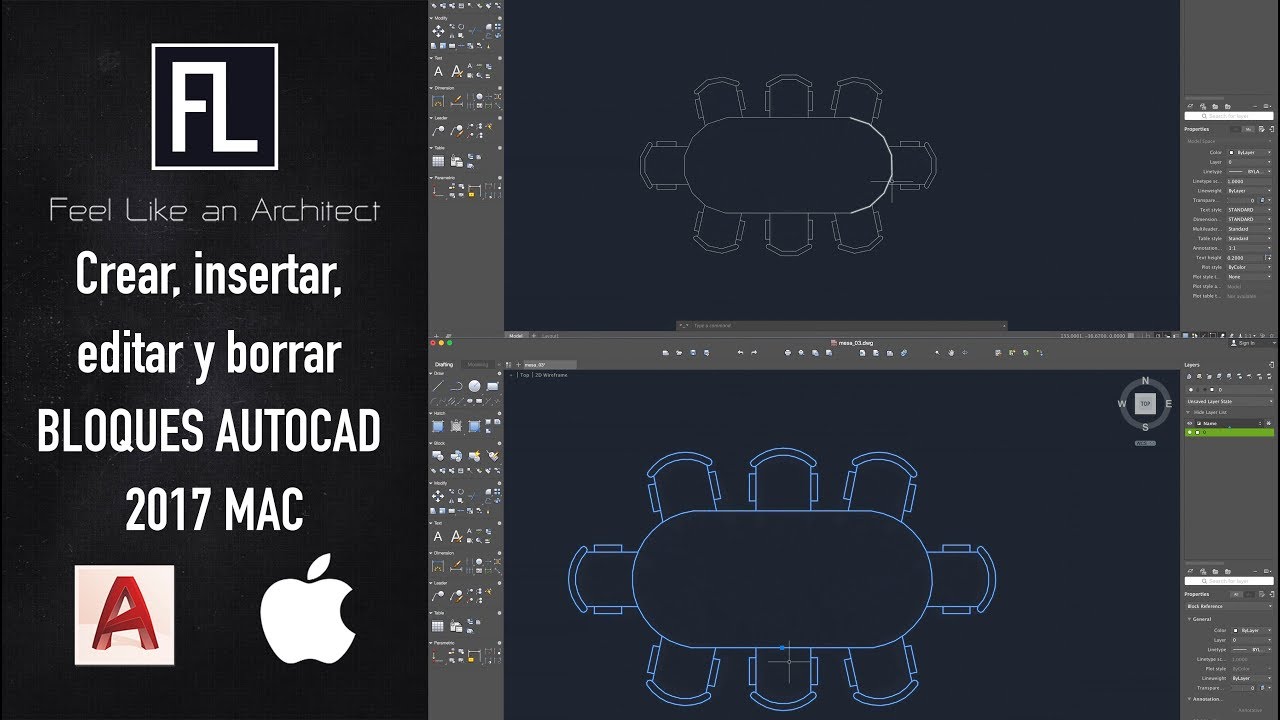Image resolution: width=1280 pixels, height=720 pixels.
Task: Select layer 0 row in Layers list
Action: [1229, 432]
